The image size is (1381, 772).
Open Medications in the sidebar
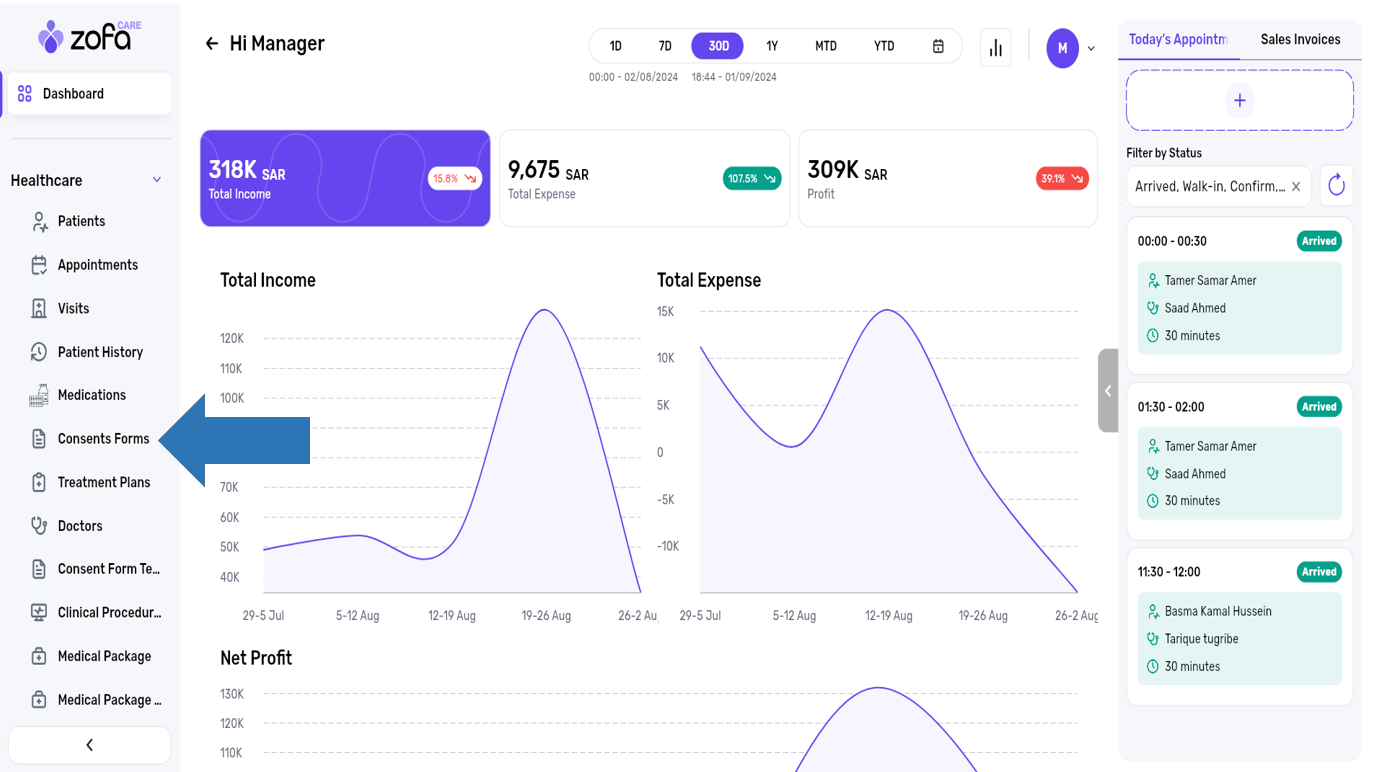coord(91,396)
